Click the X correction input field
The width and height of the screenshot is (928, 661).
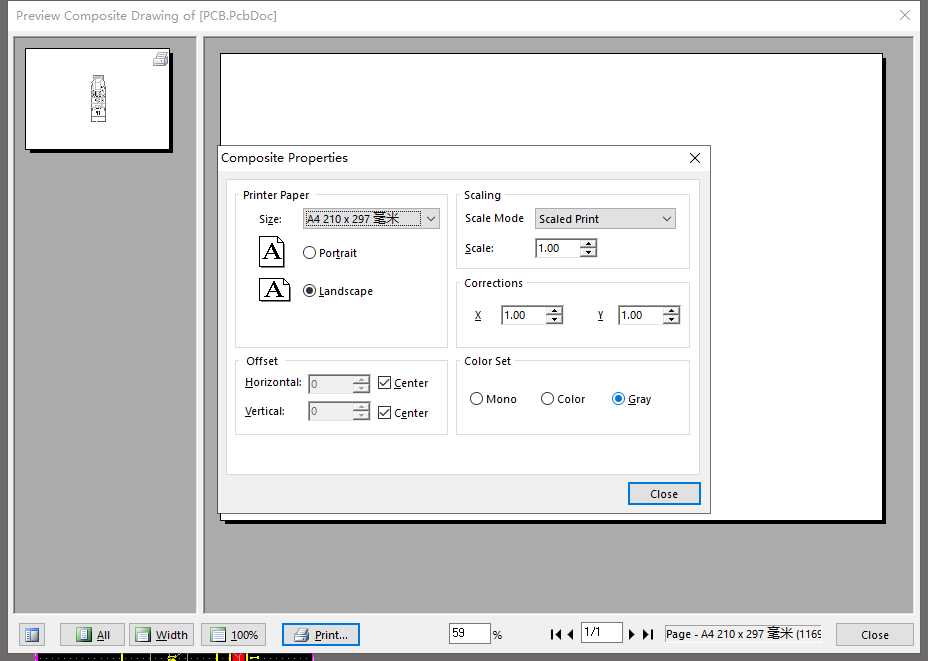point(524,315)
